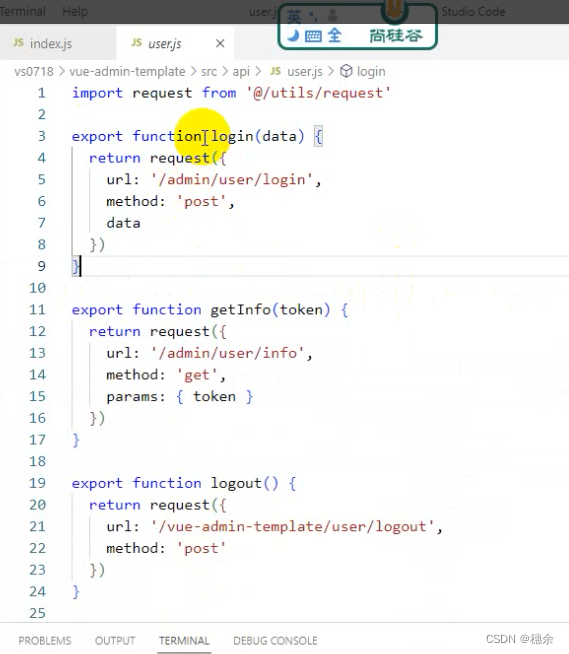Switch to the index.js editor tab
Viewport: 569px width, 654px height.
[51, 43]
